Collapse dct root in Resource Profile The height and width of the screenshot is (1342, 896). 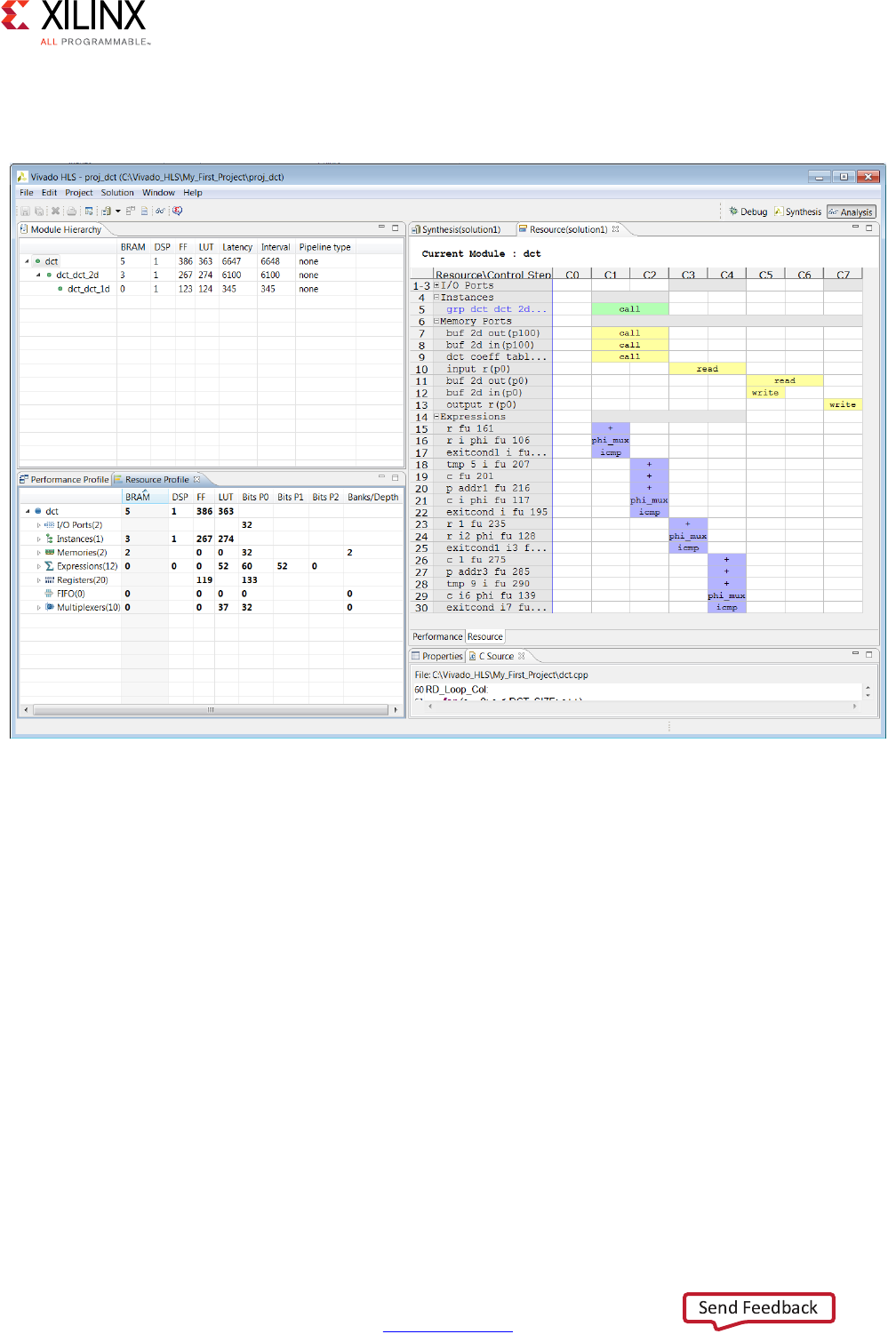coord(28,511)
